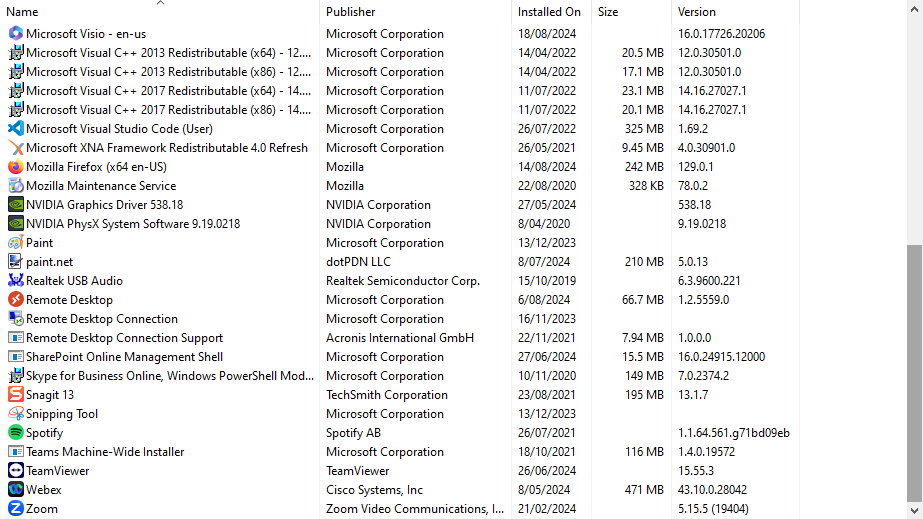Click the TeamViewer icon
Viewport: 923px width, 519px height.
pos(15,471)
